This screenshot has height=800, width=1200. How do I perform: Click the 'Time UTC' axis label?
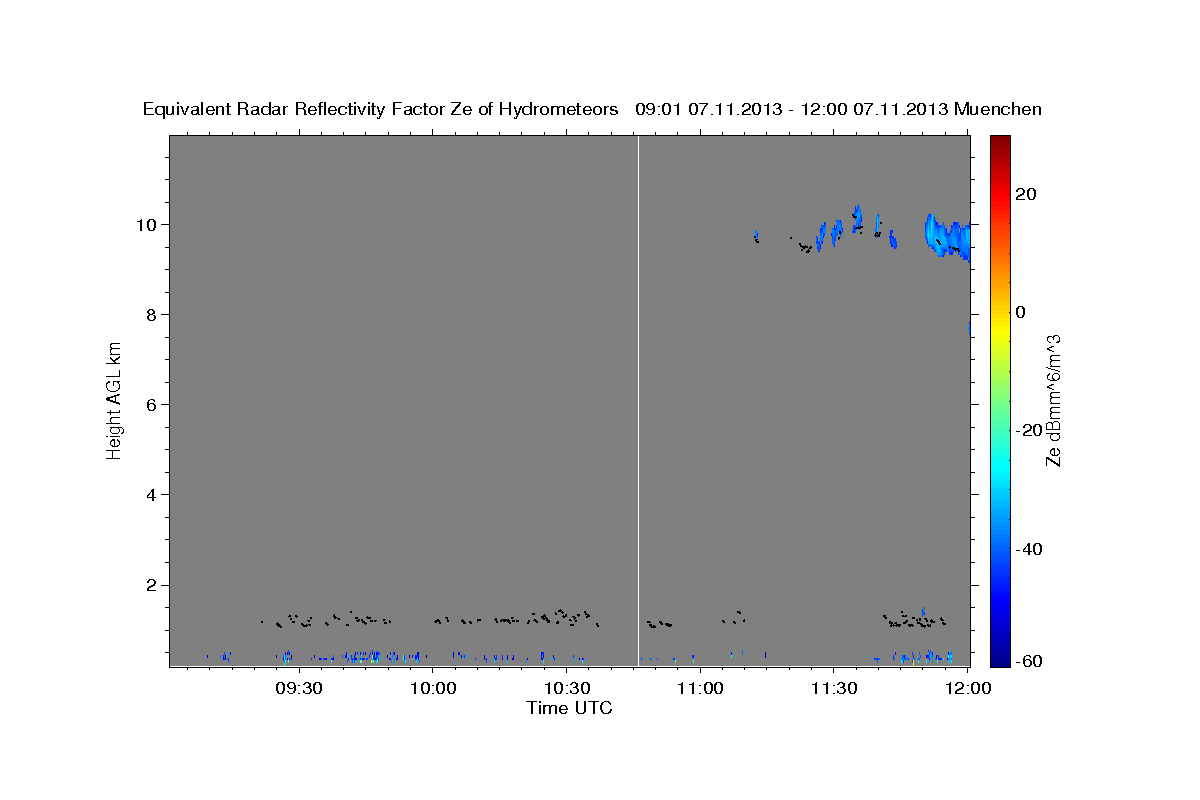coord(570,708)
